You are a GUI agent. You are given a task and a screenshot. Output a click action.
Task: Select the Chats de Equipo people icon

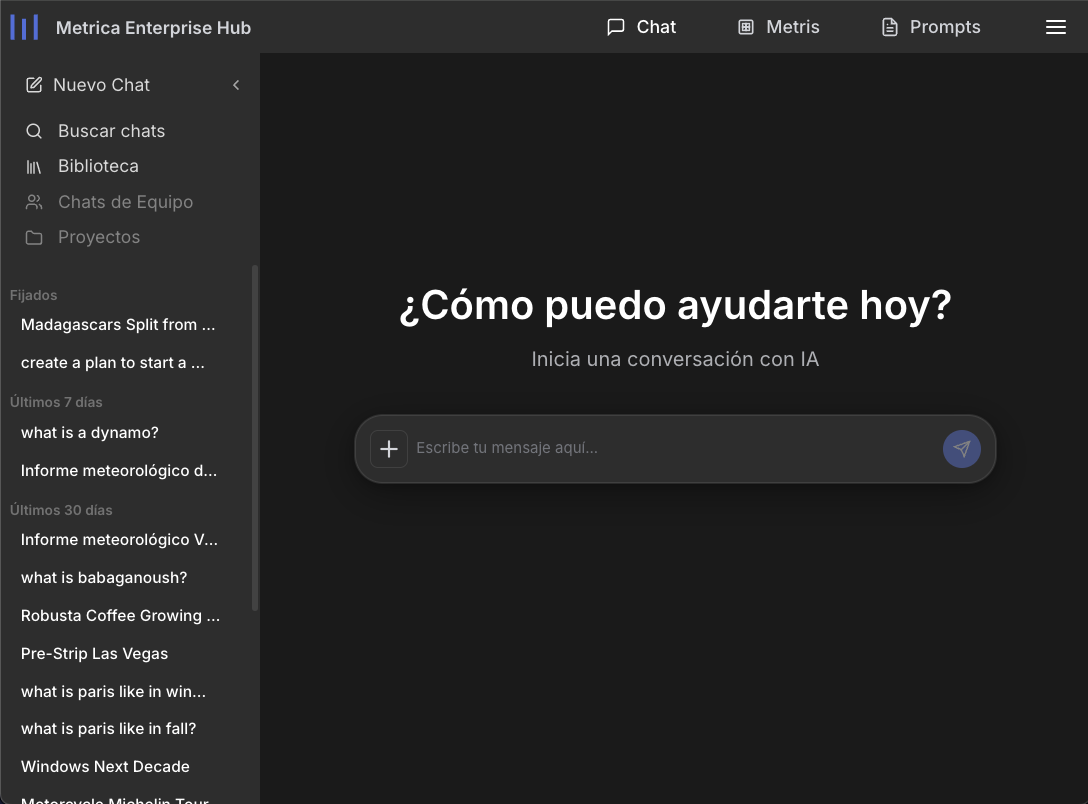click(x=33, y=202)
